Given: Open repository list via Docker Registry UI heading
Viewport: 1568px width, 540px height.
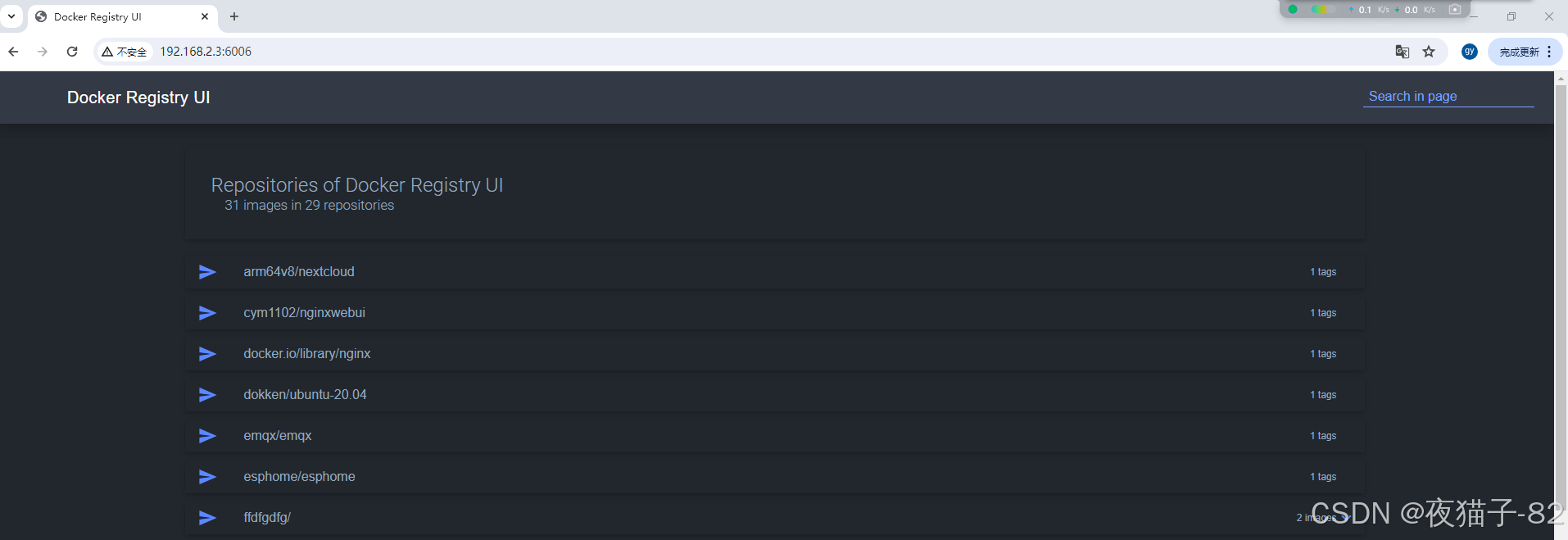Looking at the screenshot, I should [138, 97].
